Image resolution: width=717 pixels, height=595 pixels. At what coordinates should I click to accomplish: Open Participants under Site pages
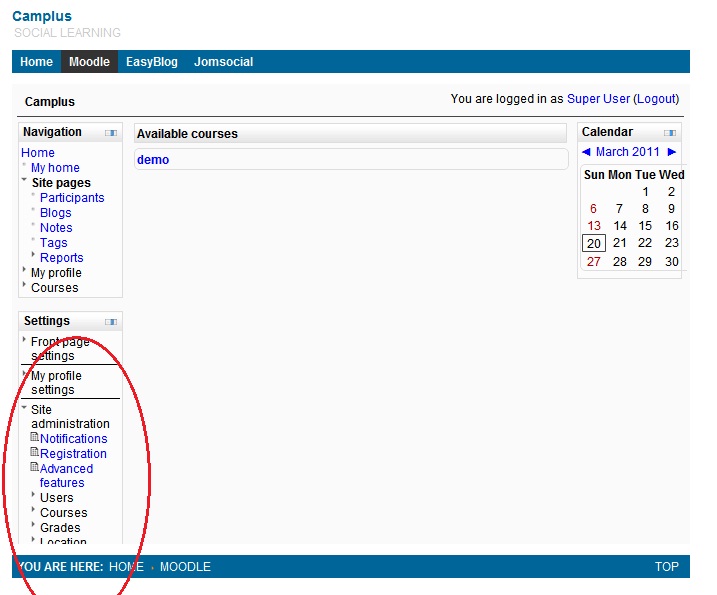72,198
